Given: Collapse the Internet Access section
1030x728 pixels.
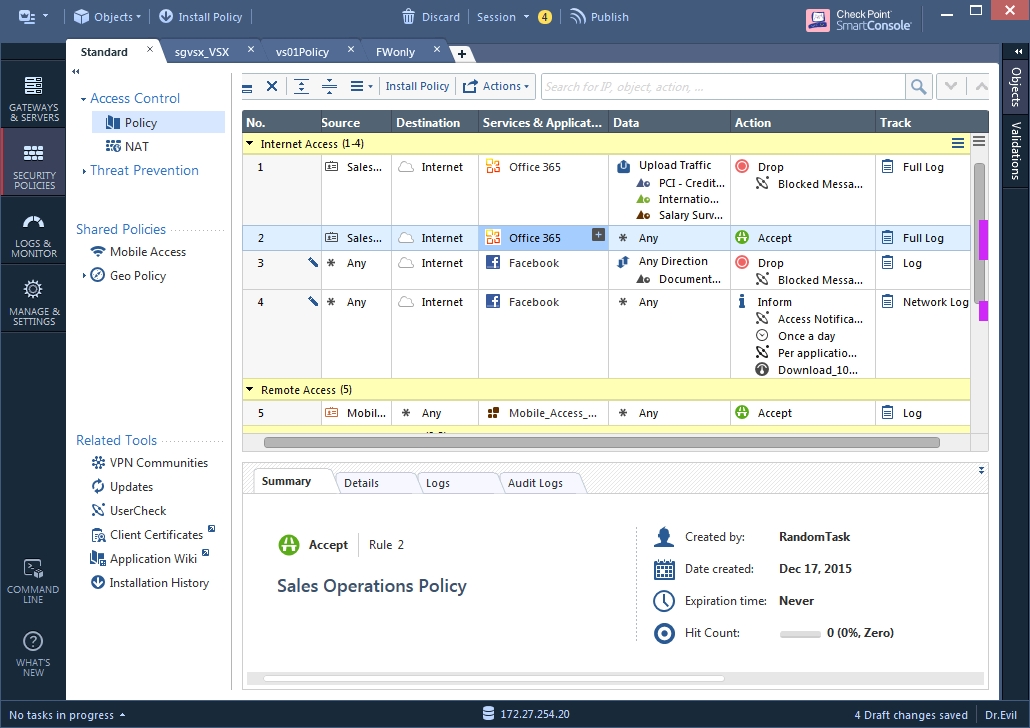Looking at the screenshot, I should [x=250, y=144].
